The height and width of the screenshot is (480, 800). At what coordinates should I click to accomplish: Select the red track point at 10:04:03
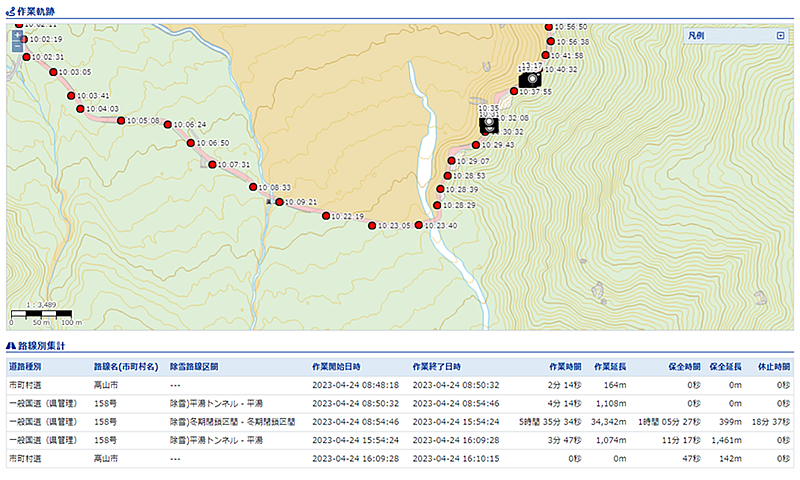[x=80, y=109]
